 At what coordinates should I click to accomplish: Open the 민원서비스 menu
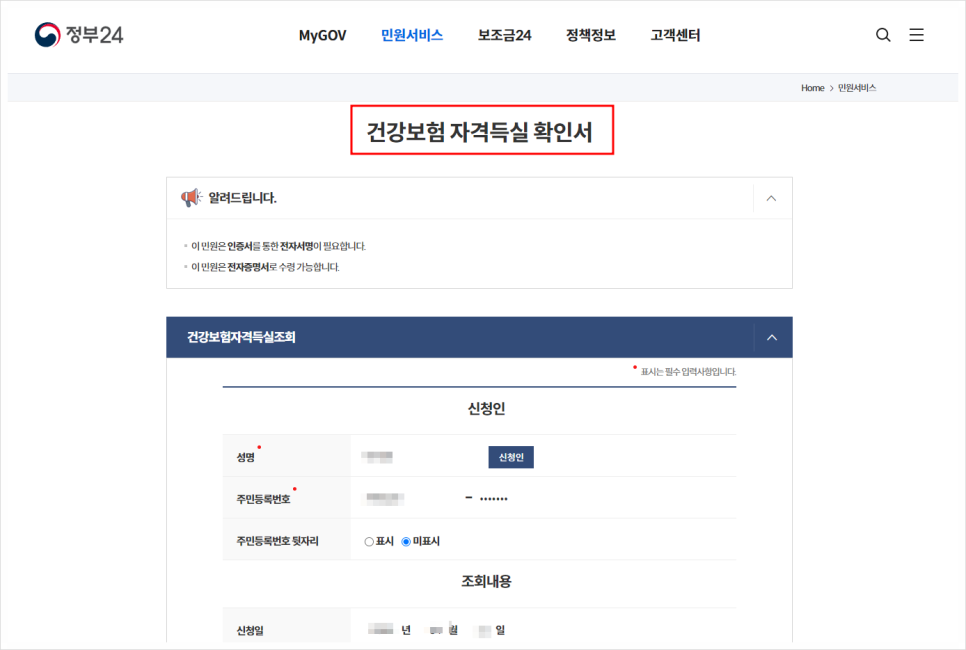coord(412,35)
